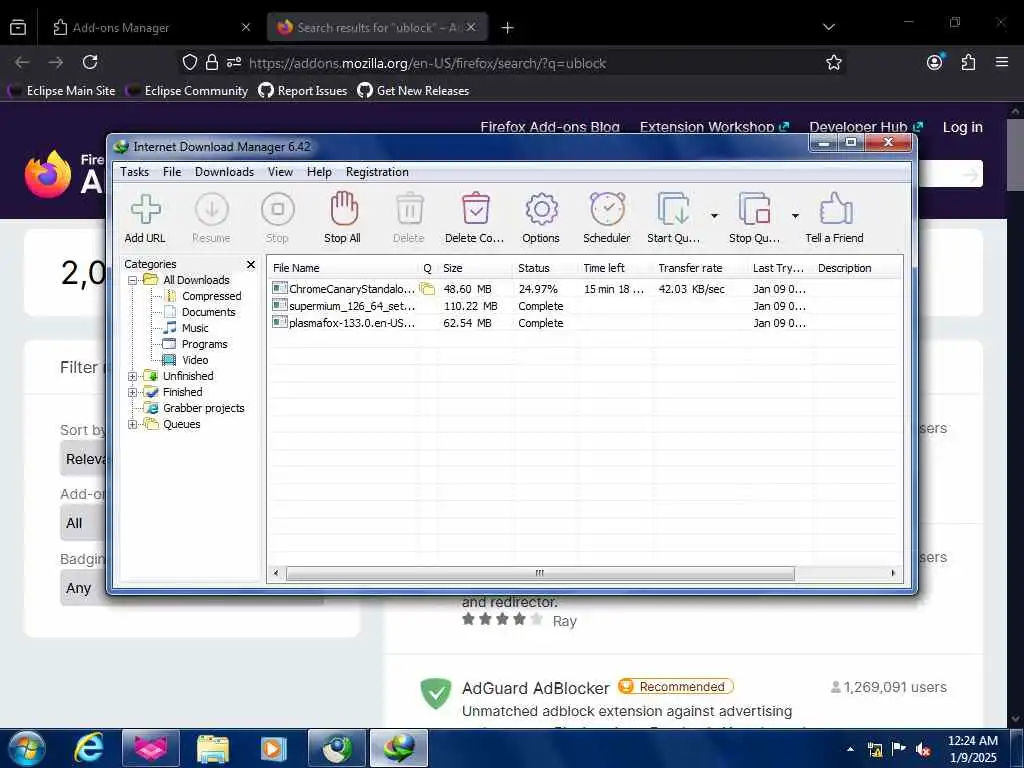Click the Resume toolbar icon
The height and width of the screenshot is (768, 1024).
[x=211, y=218]
